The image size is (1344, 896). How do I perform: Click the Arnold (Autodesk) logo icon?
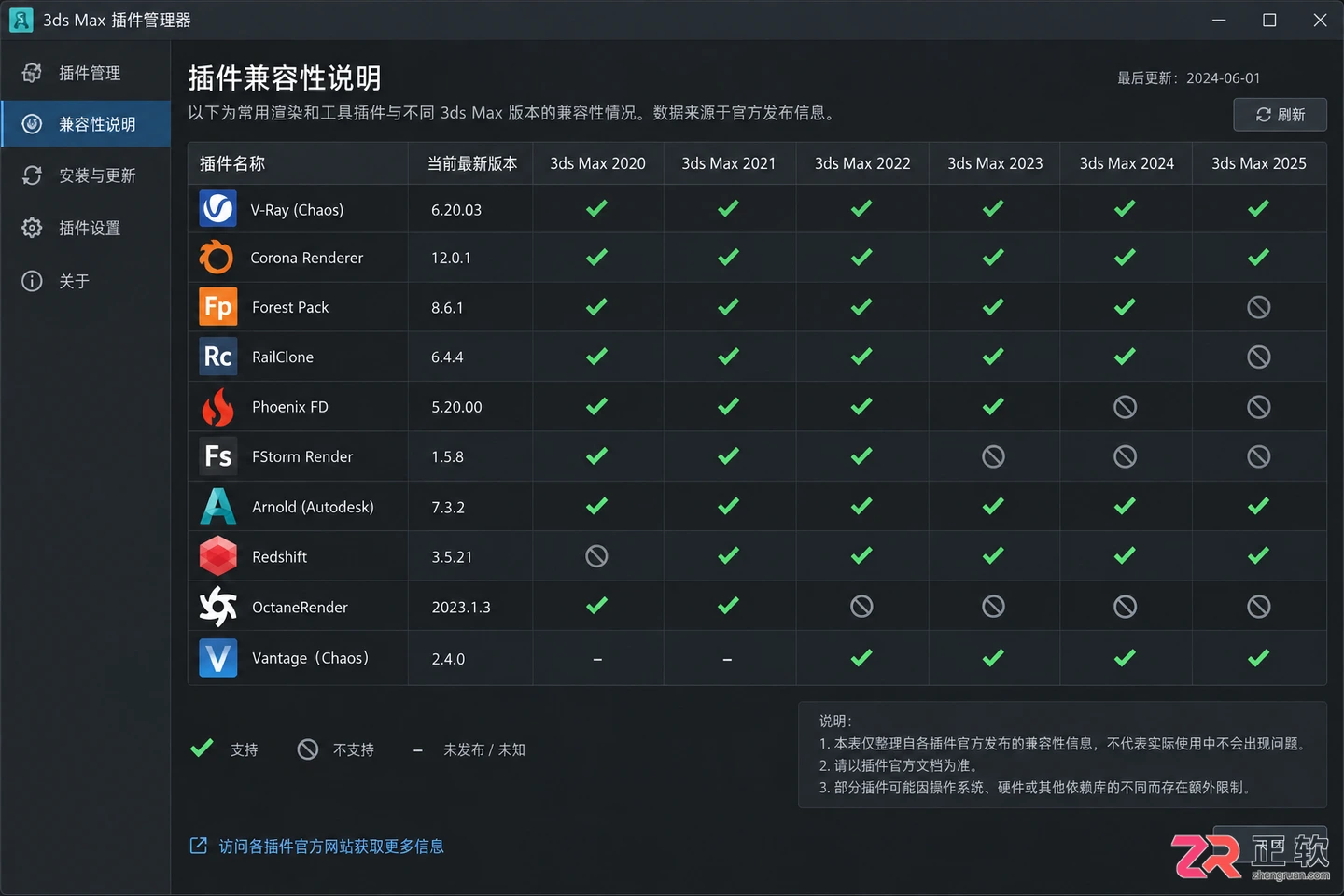[217, 507]
